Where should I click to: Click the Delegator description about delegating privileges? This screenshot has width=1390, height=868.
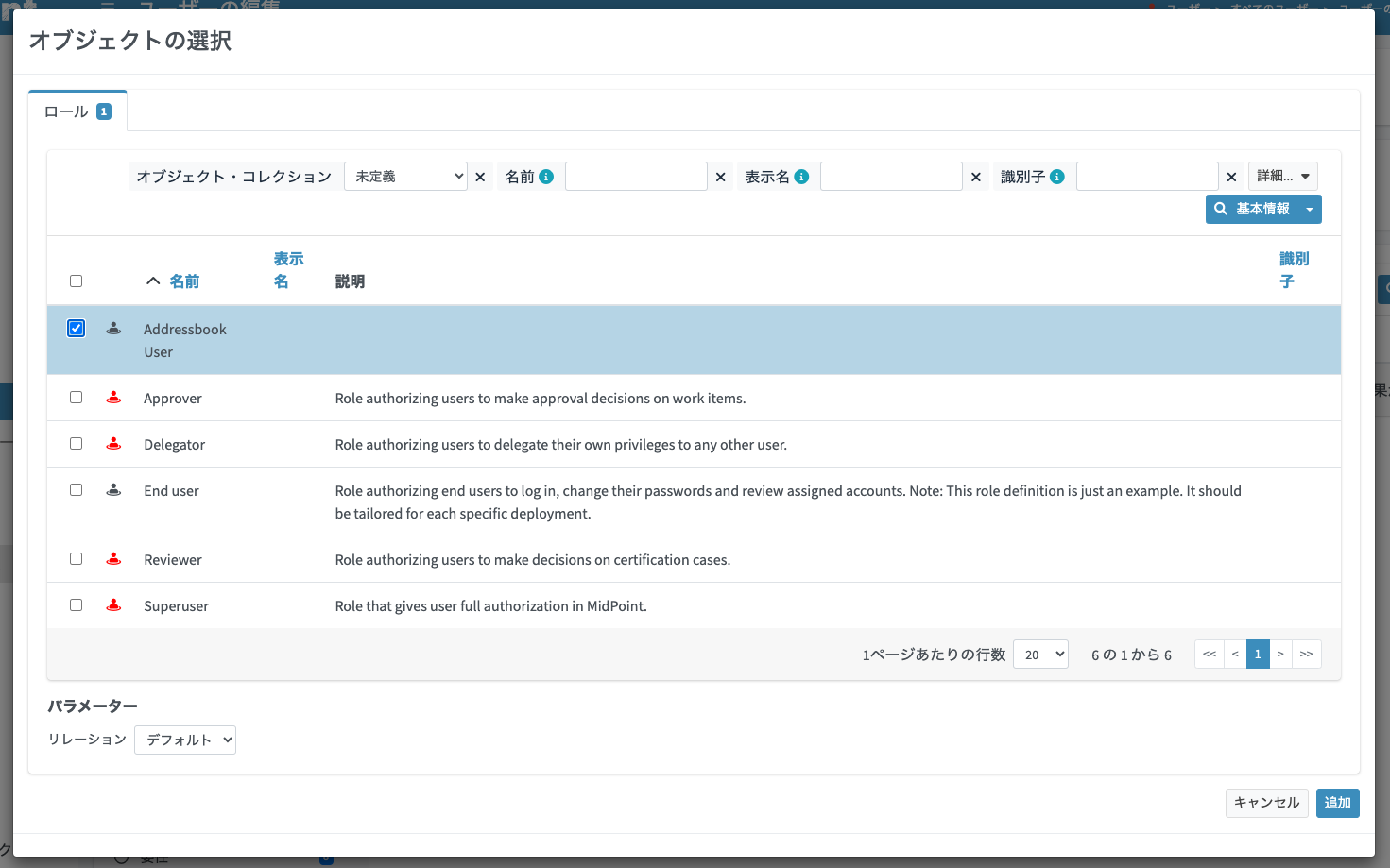[x=561, y=445]
